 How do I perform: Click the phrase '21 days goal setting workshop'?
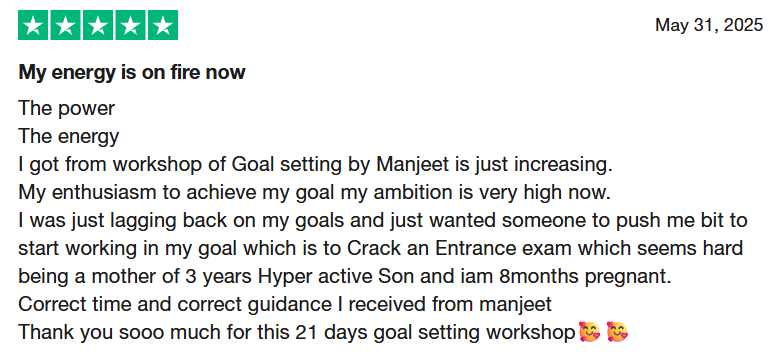(435, 333)
